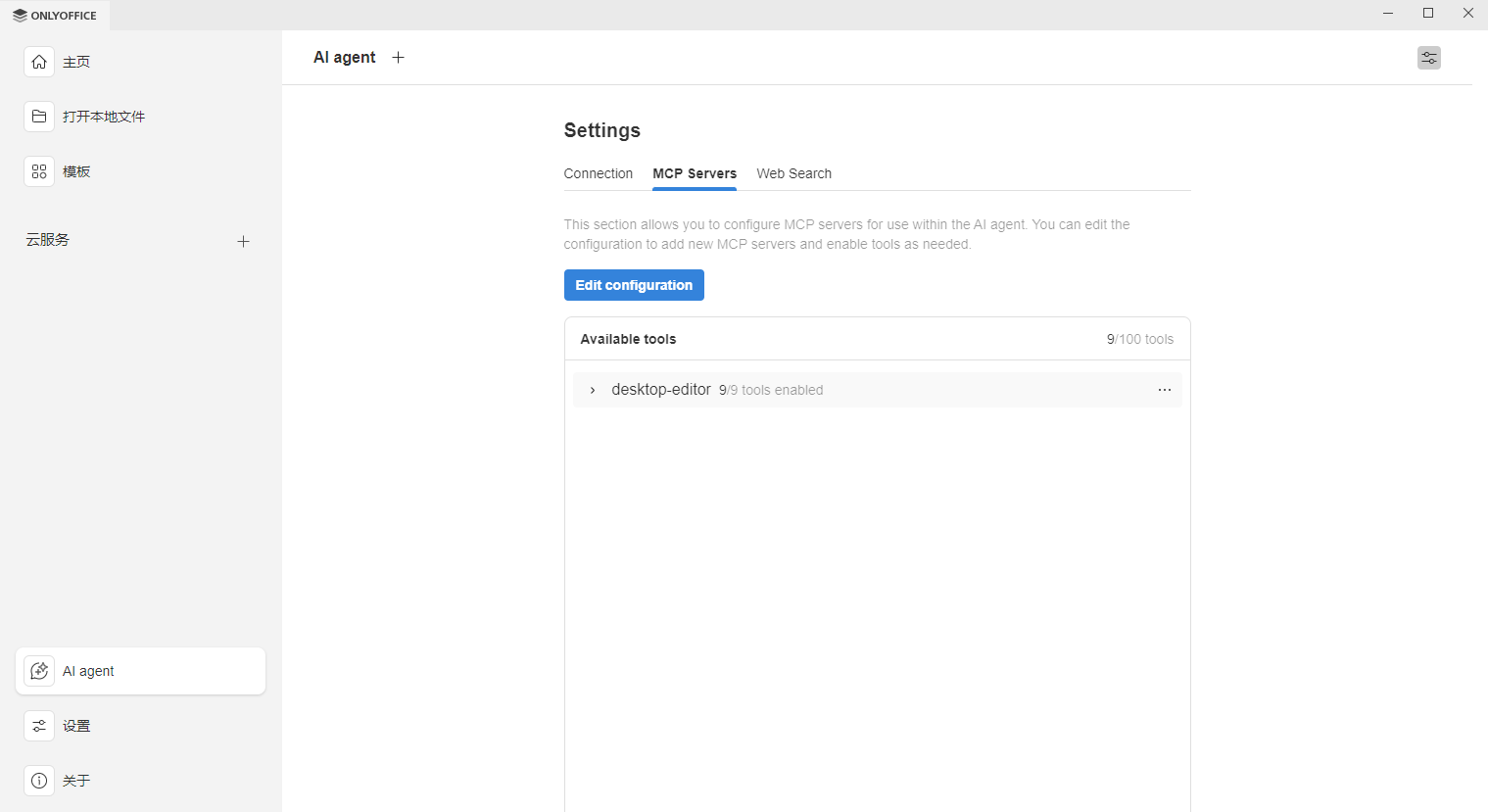The width and height of the screenshot is (1488, 812).
Task: Switch to the Connection tab
Action: 598,173
